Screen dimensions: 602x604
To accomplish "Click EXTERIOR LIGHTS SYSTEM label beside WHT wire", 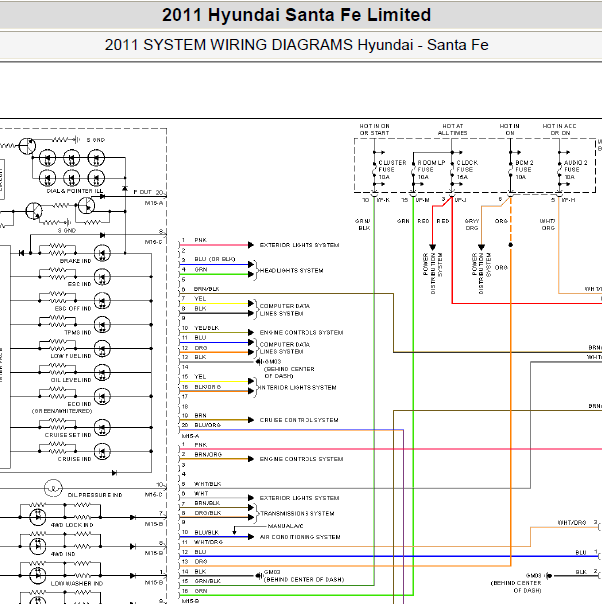I will point(299,498).
